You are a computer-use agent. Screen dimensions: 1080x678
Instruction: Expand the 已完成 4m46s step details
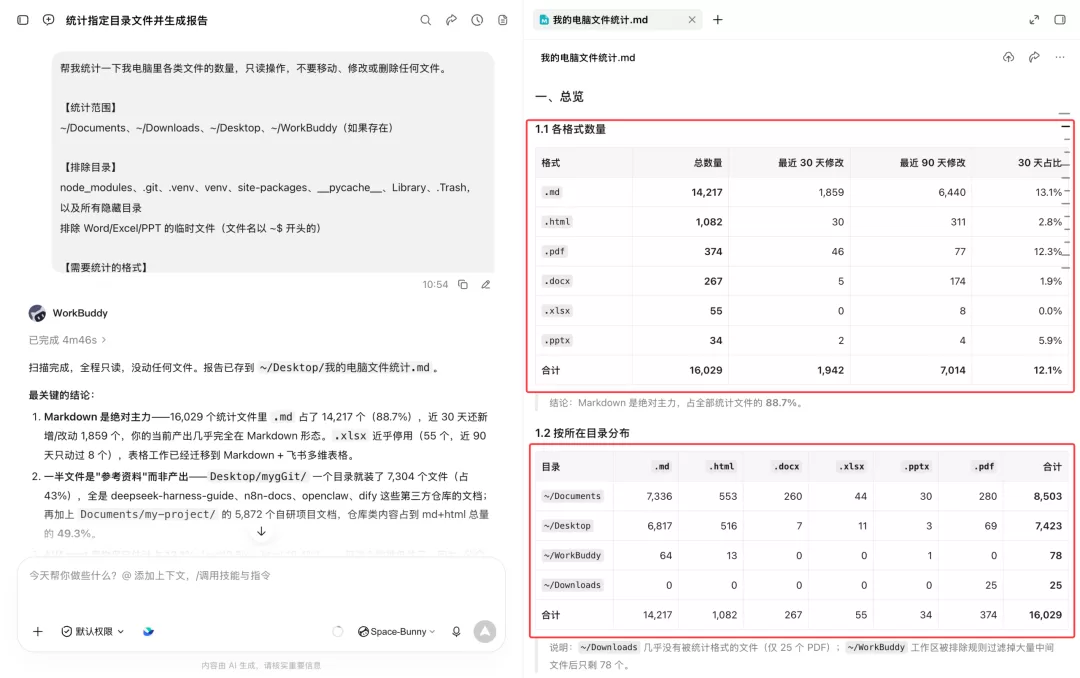coord(68,340)
